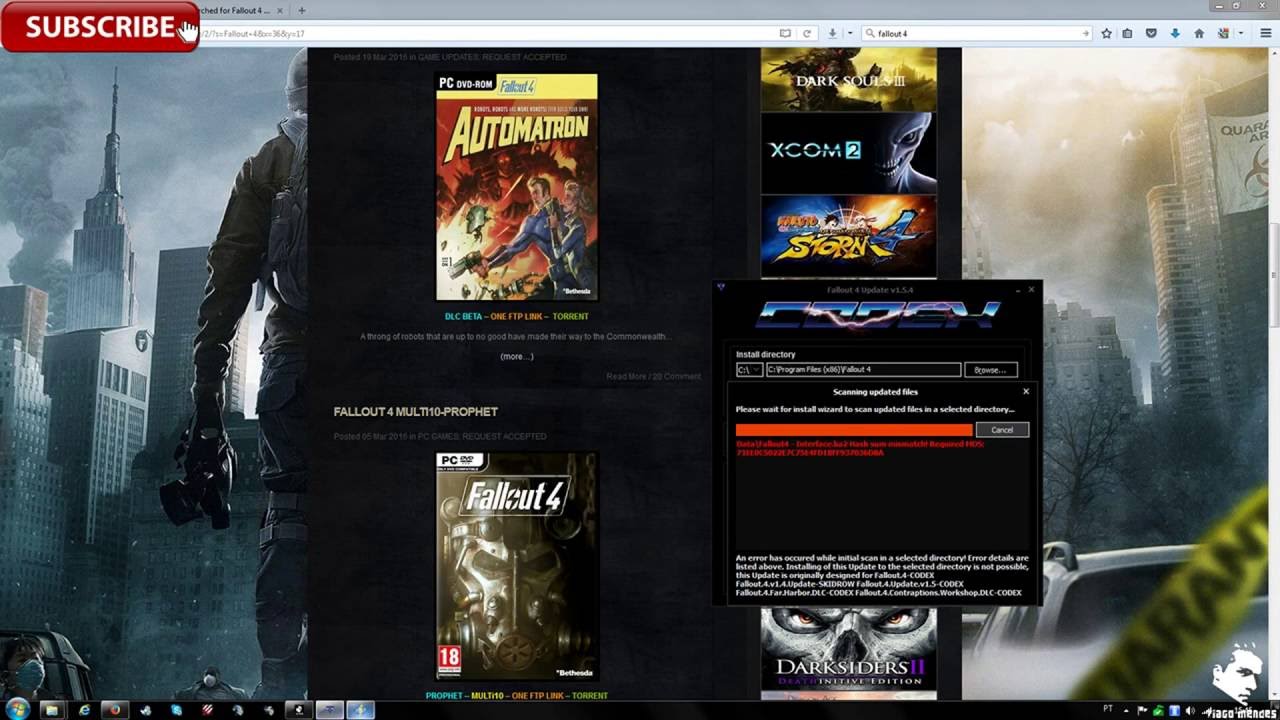This screenshot has width=1280, height=720.
Task: Go to the home page with the house icon
Action: coord(1199,33)
